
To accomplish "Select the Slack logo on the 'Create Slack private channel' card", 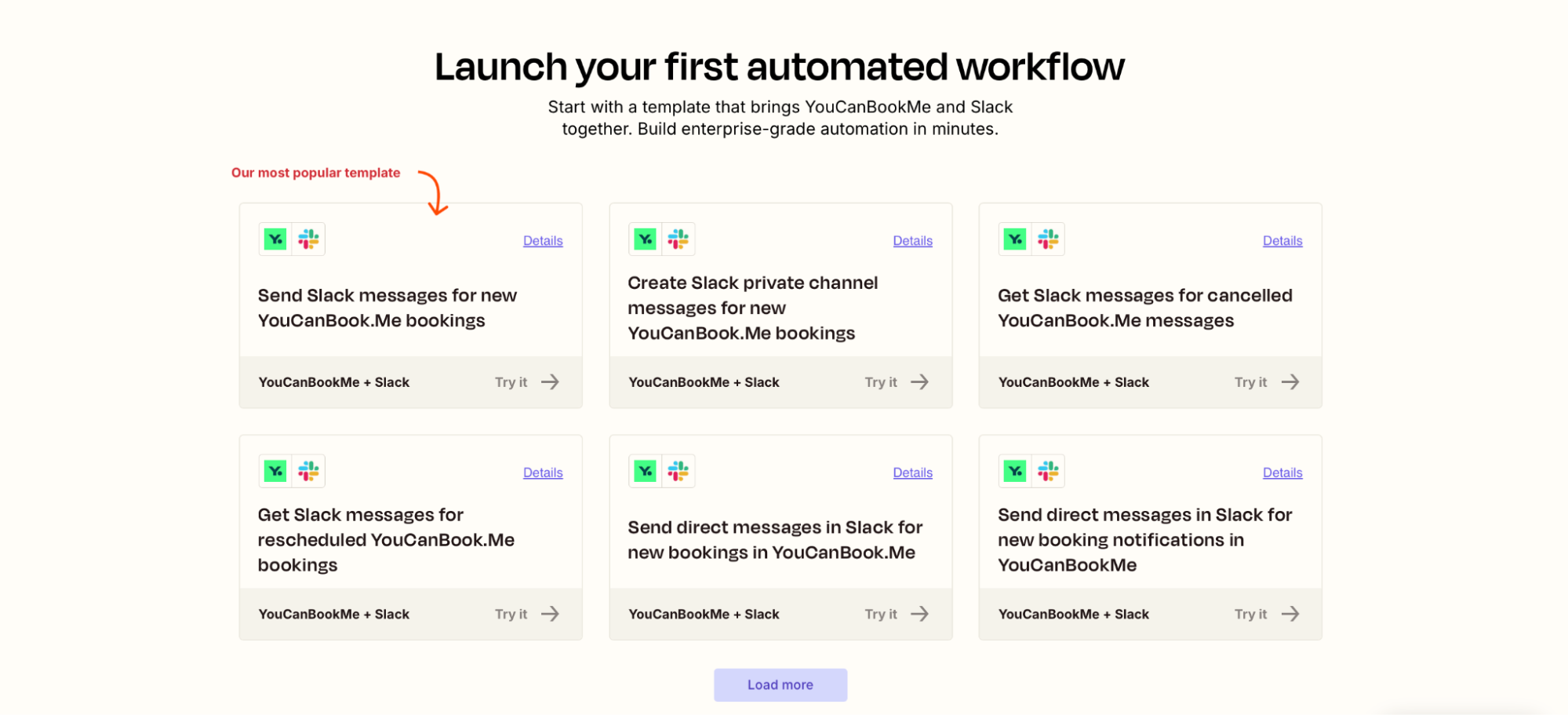I will (x=679, y=239).
